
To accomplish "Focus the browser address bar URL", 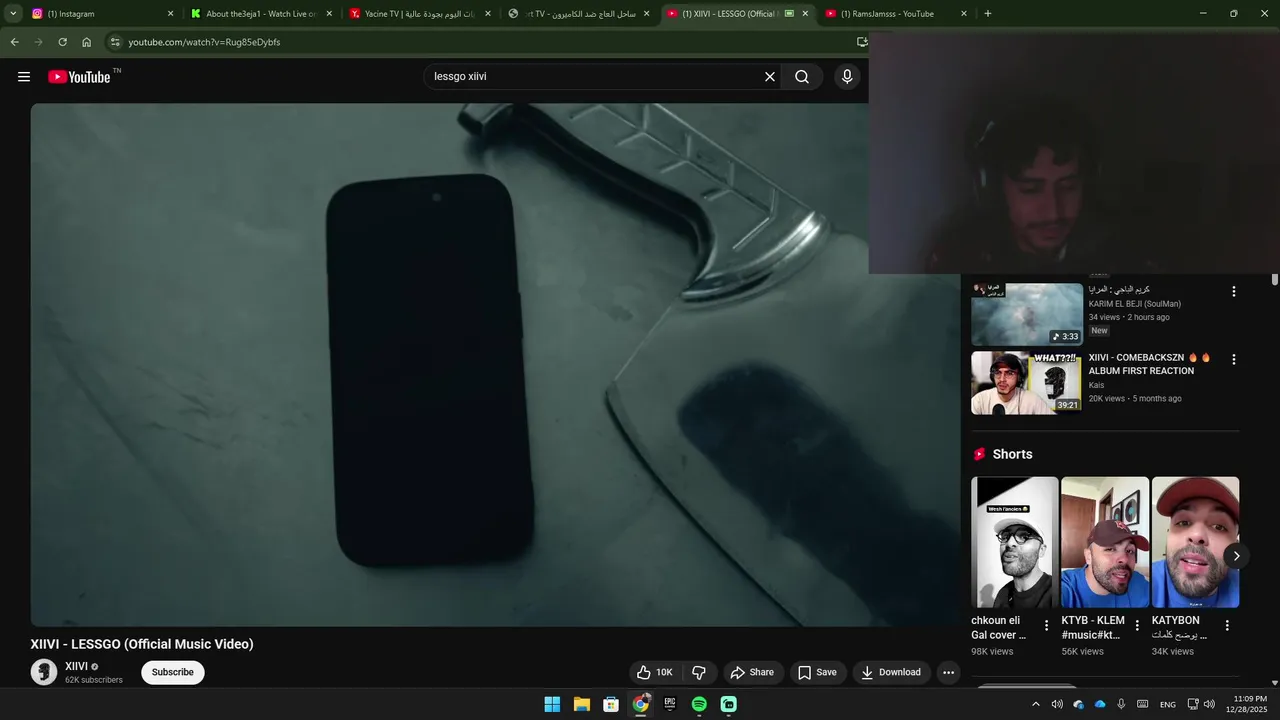I will [x=204, y=42].
